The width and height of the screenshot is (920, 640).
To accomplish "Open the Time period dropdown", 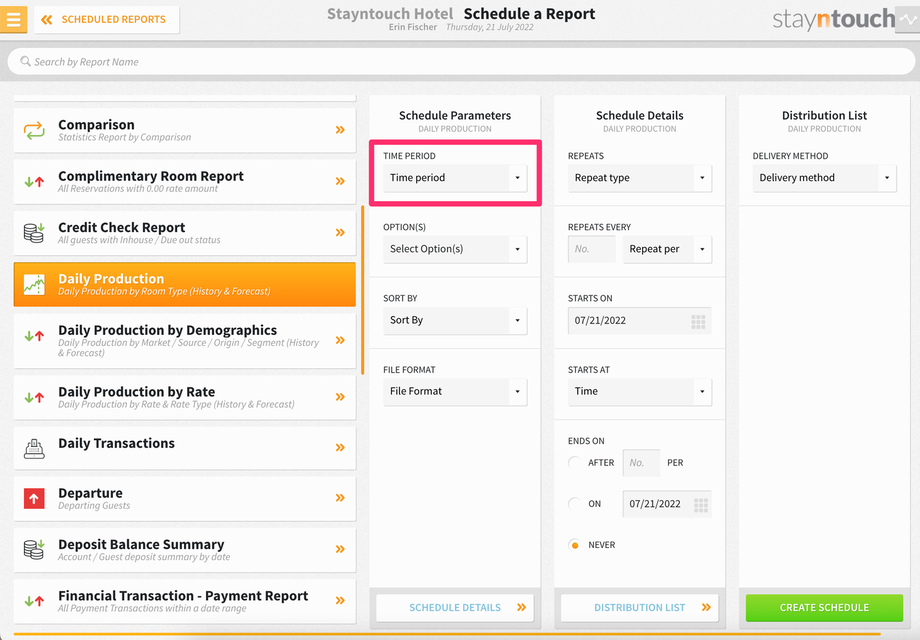I will pyautogui.click(x=455, y=178).
